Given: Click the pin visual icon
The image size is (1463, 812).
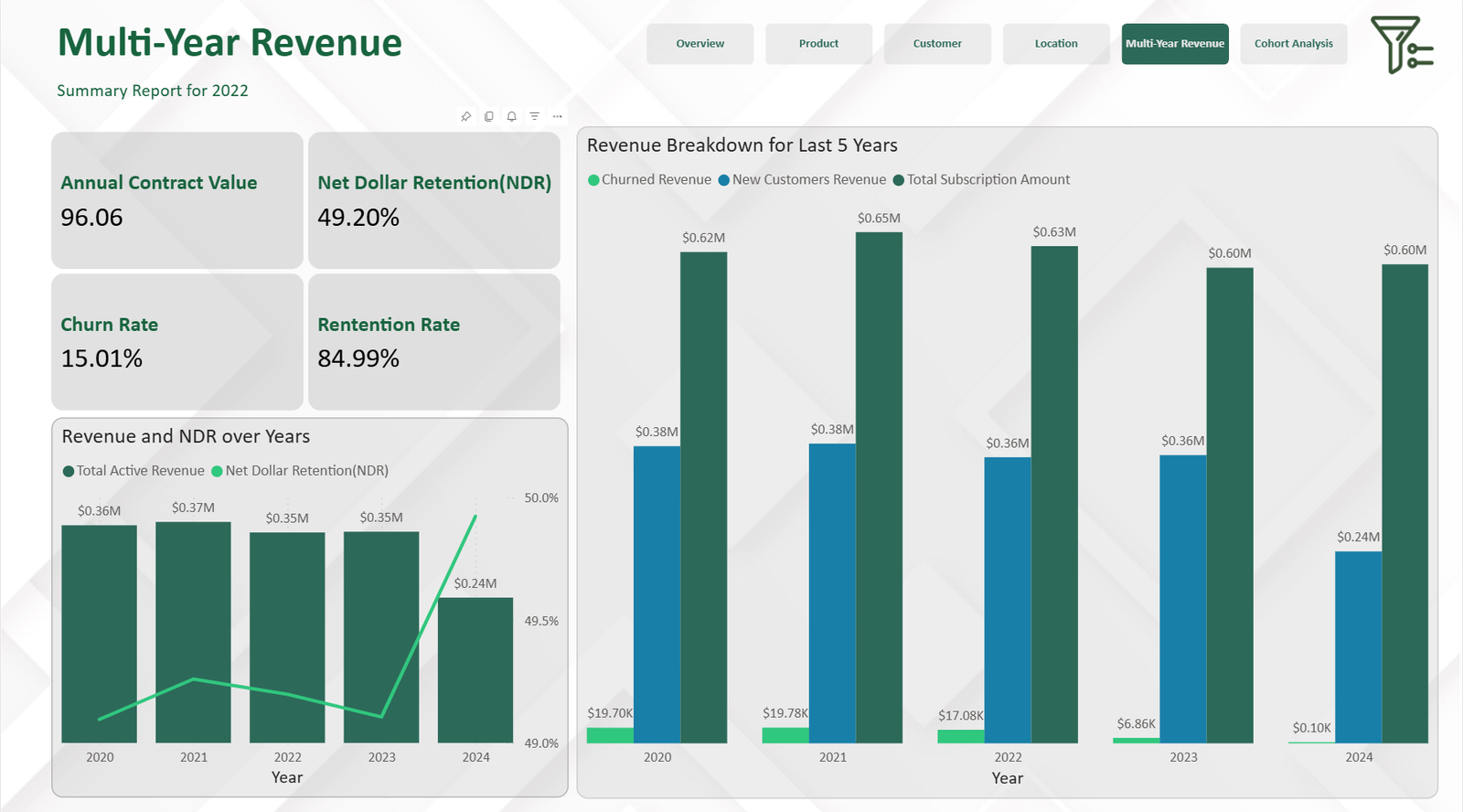Looking at the screenshot, I should click(465, 116).
